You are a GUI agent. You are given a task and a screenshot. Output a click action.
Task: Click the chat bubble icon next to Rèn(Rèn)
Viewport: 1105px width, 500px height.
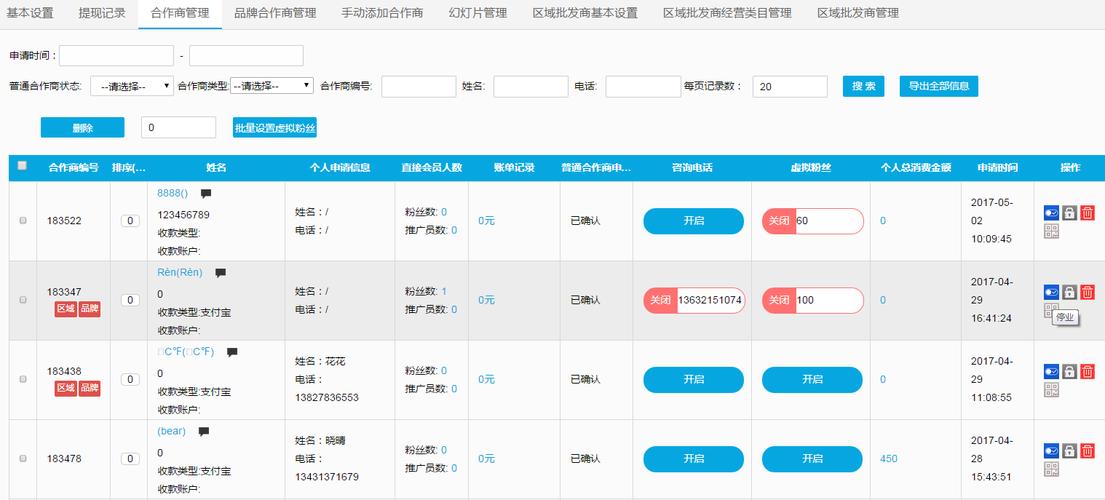[221, 273]
